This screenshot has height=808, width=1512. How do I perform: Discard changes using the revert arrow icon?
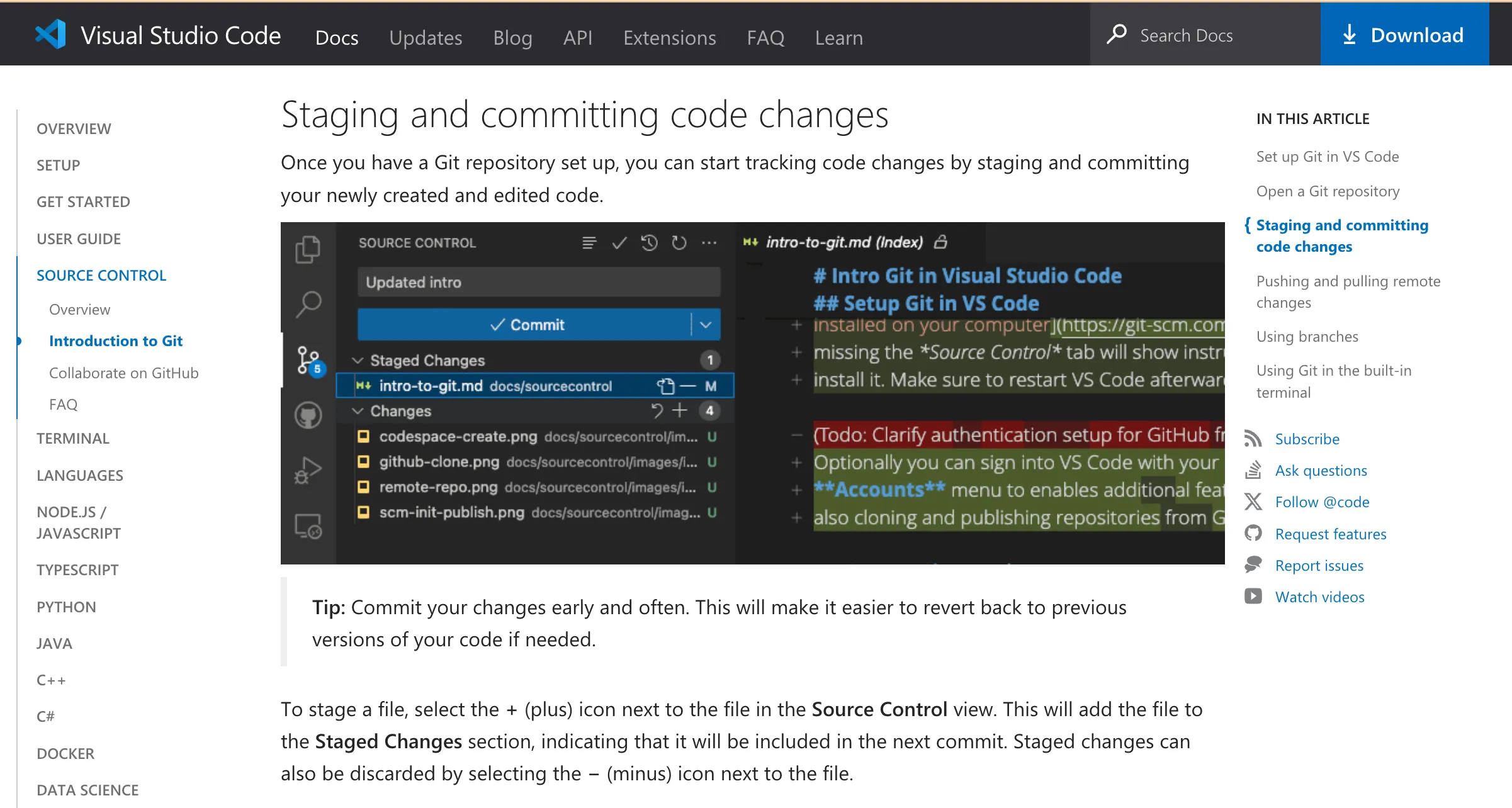click(x=658, y=411)
